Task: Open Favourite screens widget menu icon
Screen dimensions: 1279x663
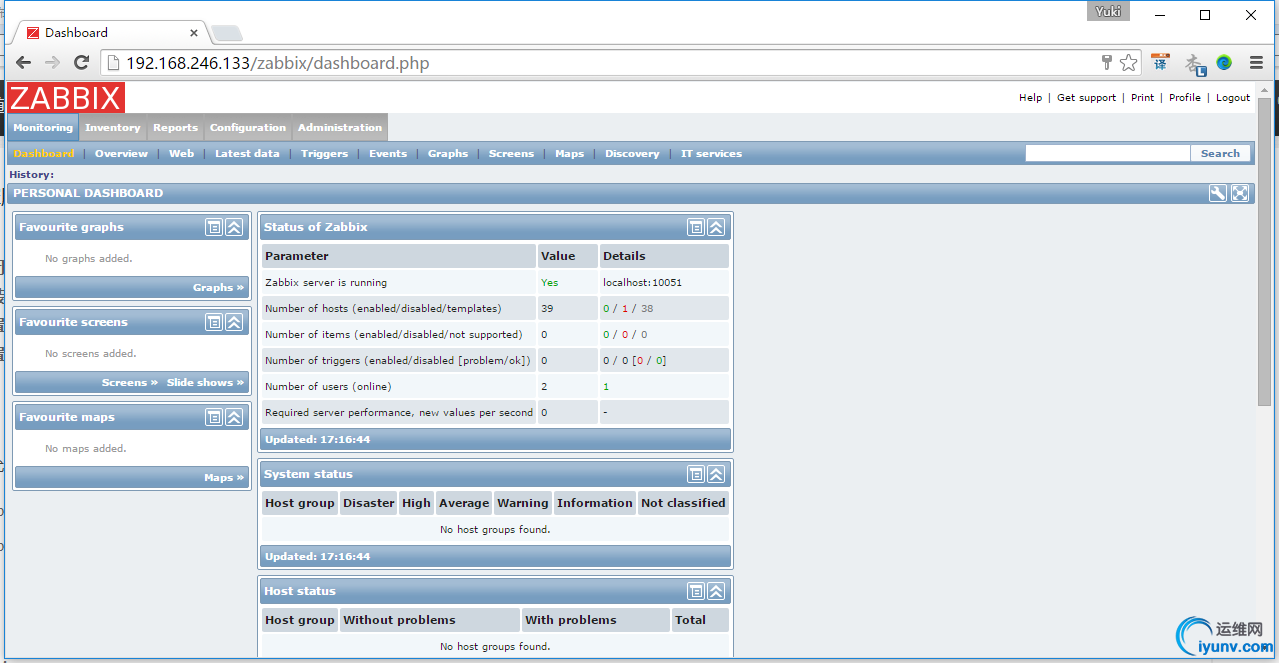Action: (x=214, y=322)
